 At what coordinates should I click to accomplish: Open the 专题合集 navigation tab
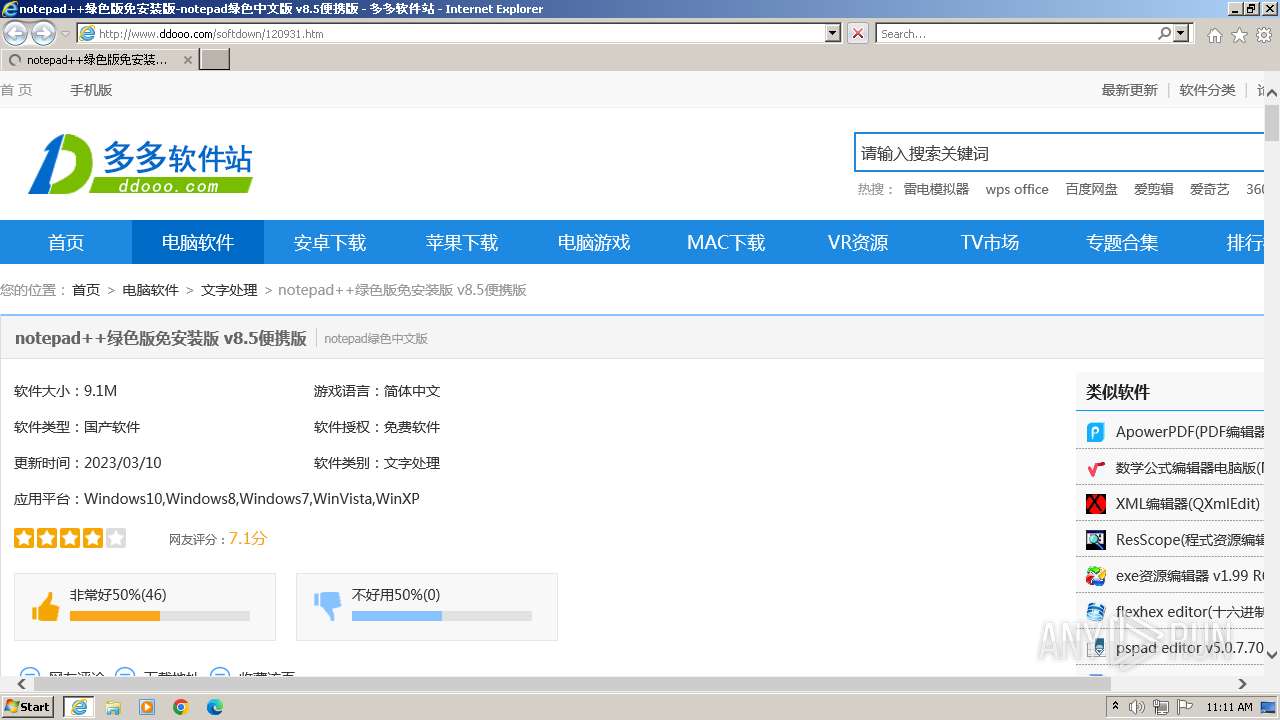point(1122,242)
